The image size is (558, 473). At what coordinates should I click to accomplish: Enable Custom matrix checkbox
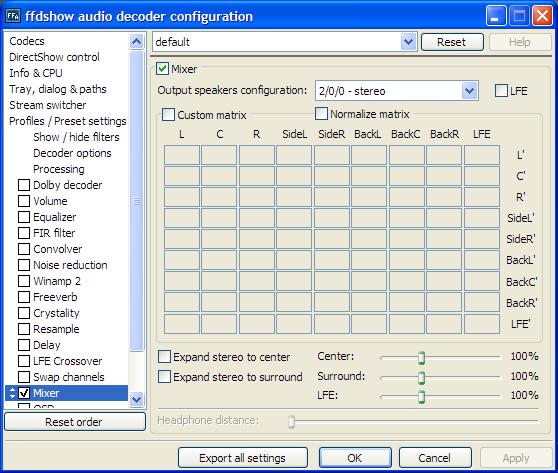[x=168, y=115]
